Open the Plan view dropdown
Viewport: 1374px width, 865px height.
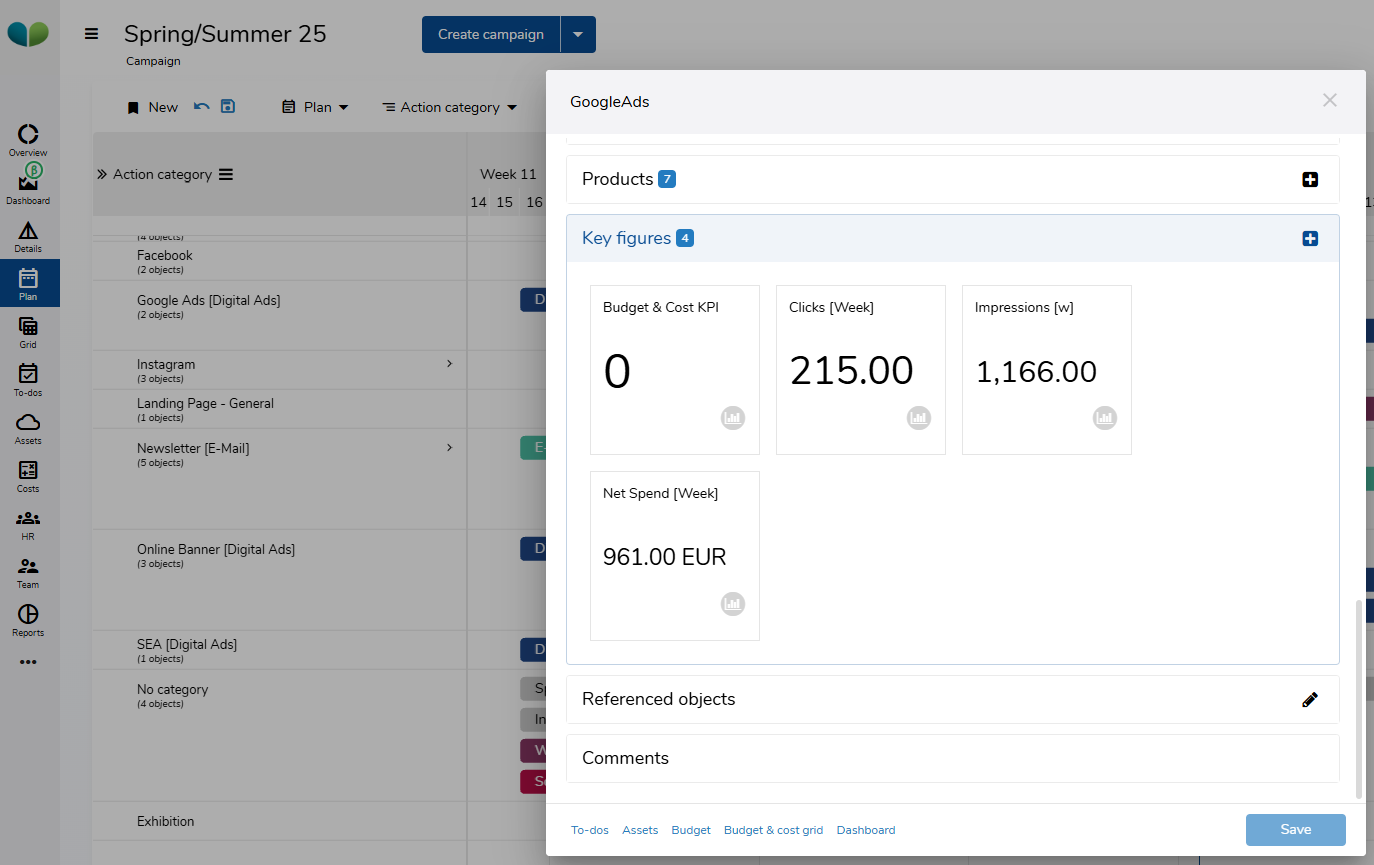[x=315, y=107]
